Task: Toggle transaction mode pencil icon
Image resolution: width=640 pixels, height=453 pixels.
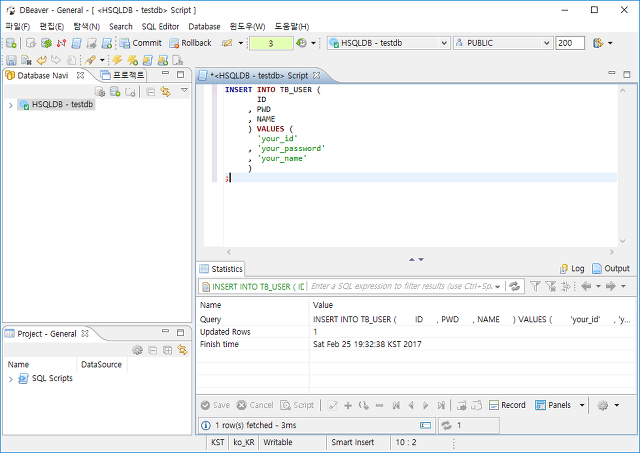Action: coord(227,43)
